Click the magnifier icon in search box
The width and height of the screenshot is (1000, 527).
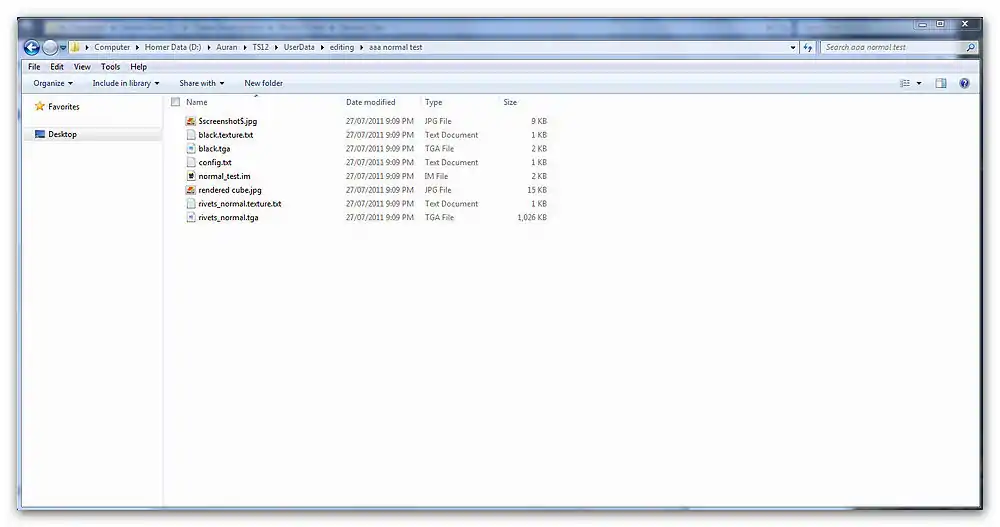(x=970, y=47)
